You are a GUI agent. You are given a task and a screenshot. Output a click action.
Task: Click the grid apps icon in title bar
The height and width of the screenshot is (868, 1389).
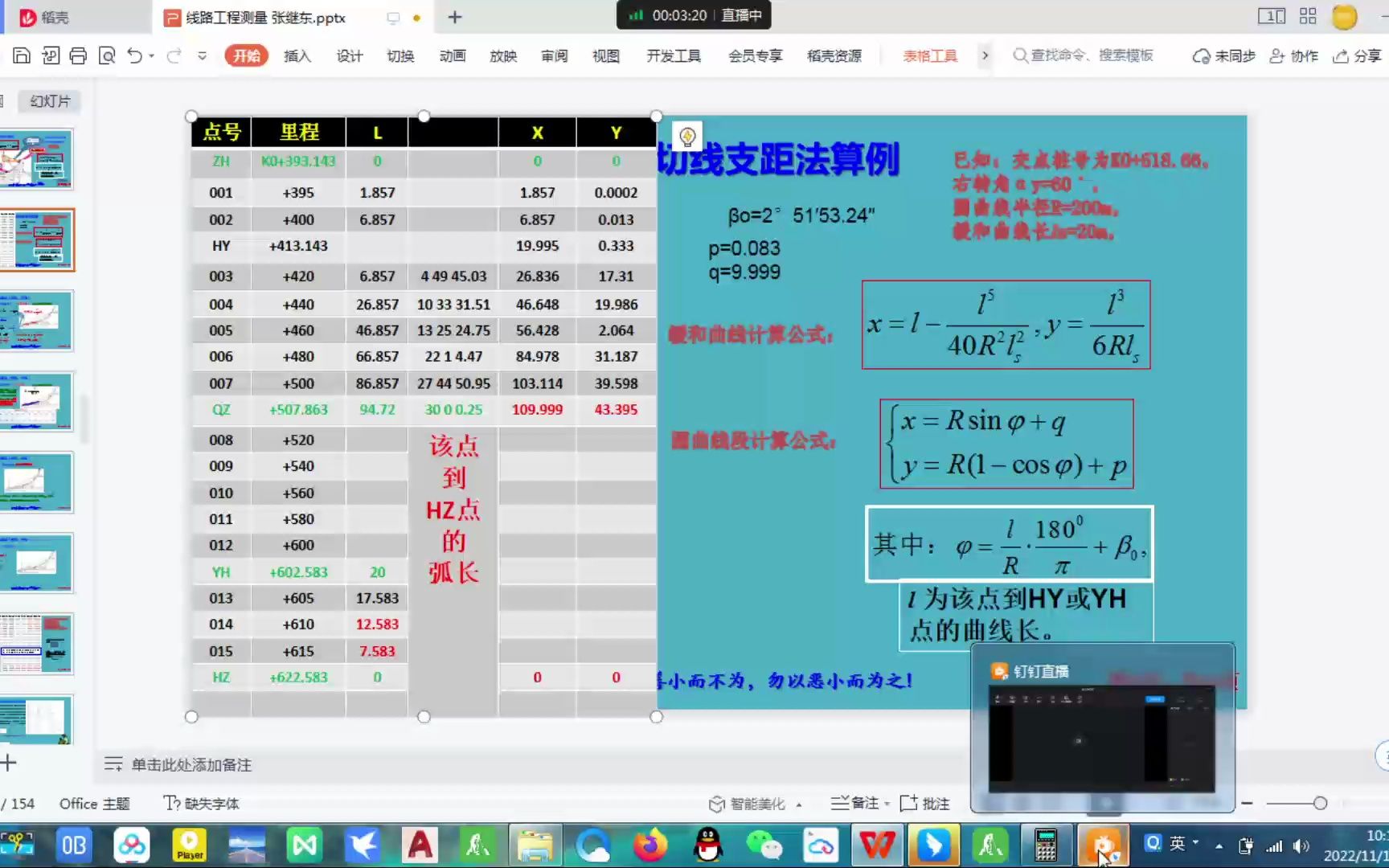tap(1308, 16)
